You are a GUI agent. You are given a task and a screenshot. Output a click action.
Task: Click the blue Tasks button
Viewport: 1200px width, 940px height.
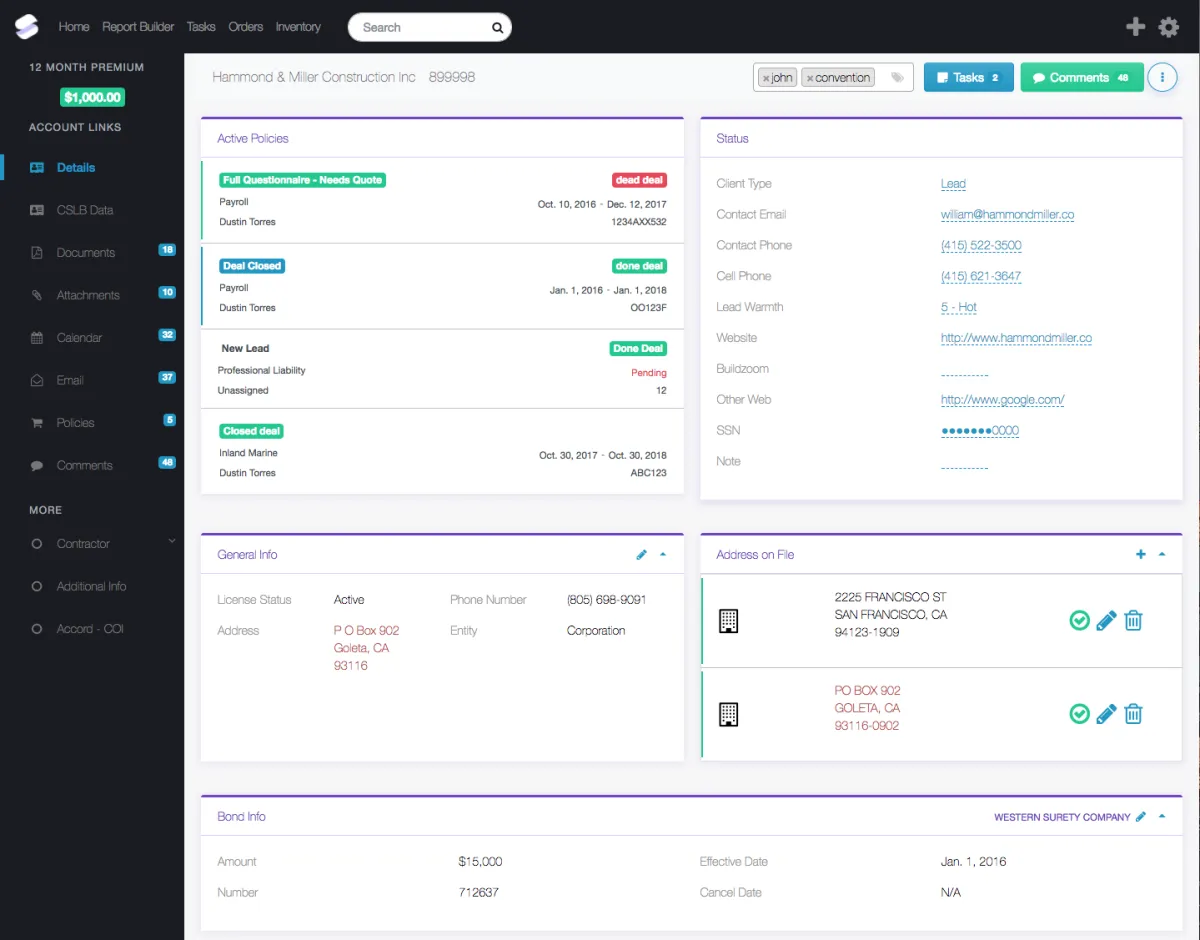click(968, 77)
